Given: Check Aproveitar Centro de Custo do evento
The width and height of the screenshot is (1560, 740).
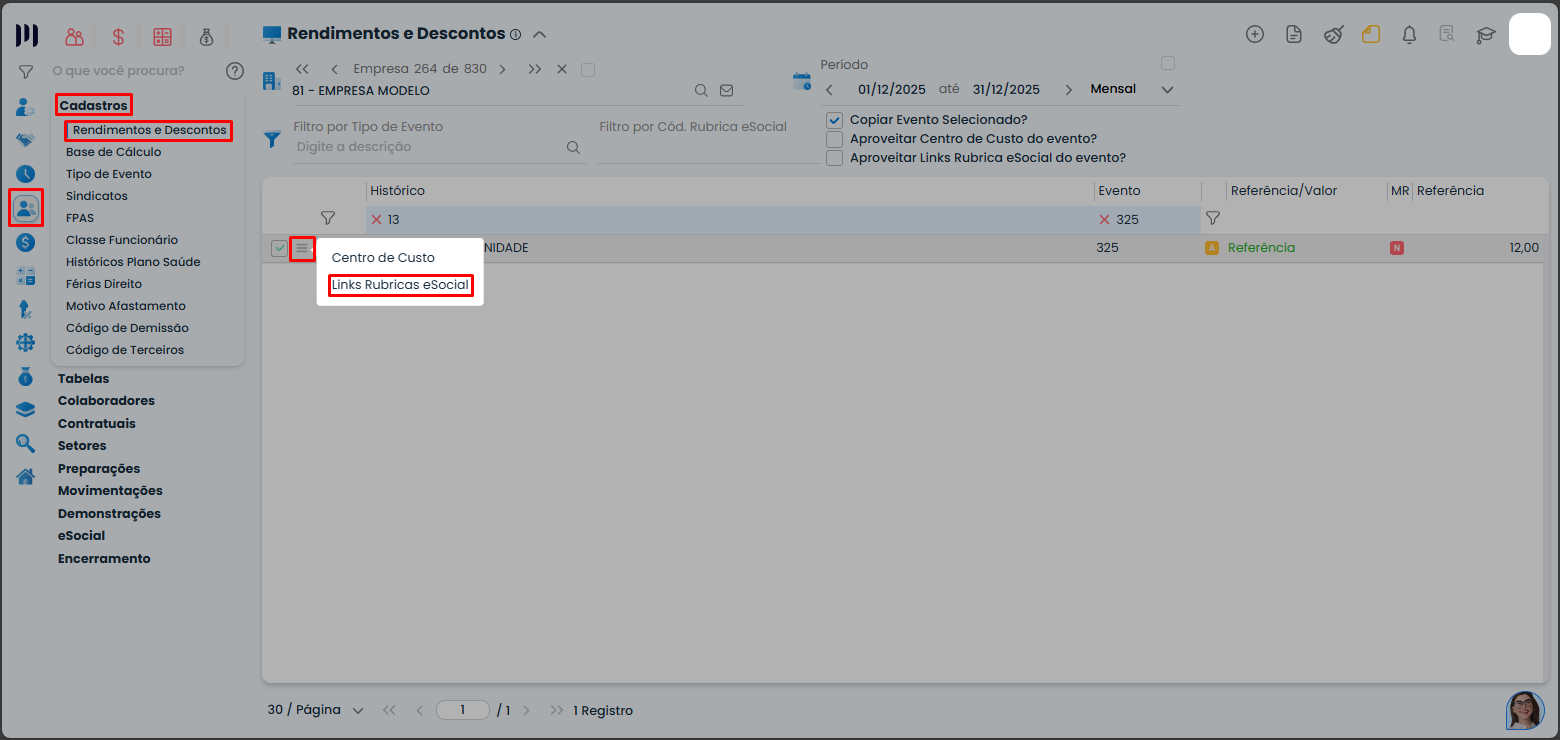Looking at the screenshot, I should pyautogui.click(x=834, y=139).
